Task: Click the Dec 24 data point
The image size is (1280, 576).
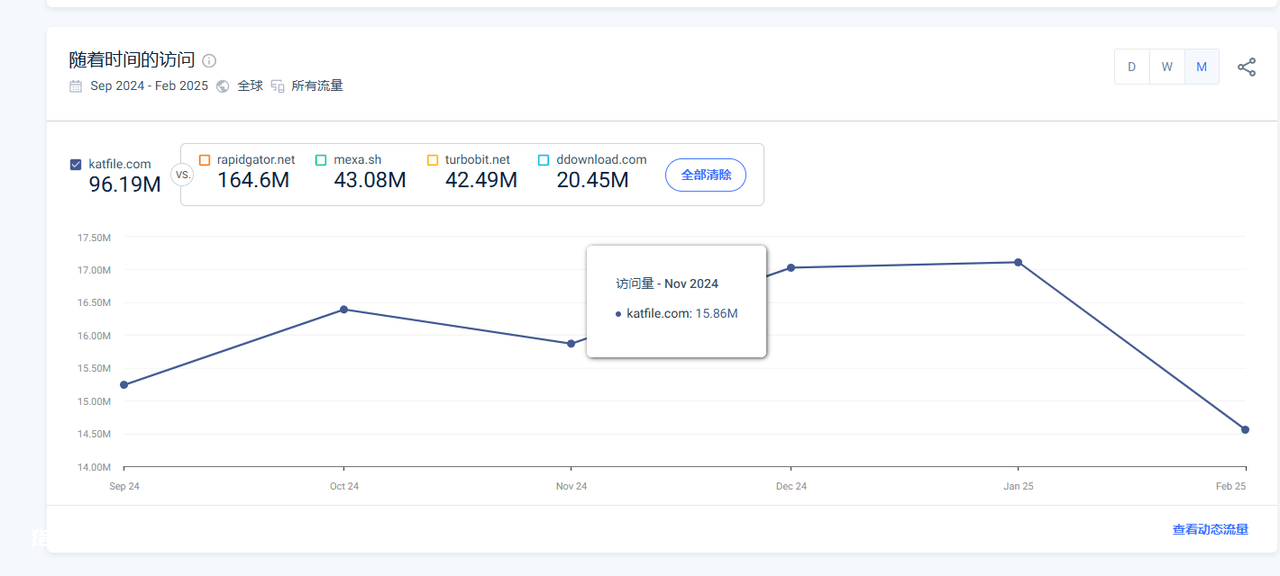Action: click(x=791, y=268)
